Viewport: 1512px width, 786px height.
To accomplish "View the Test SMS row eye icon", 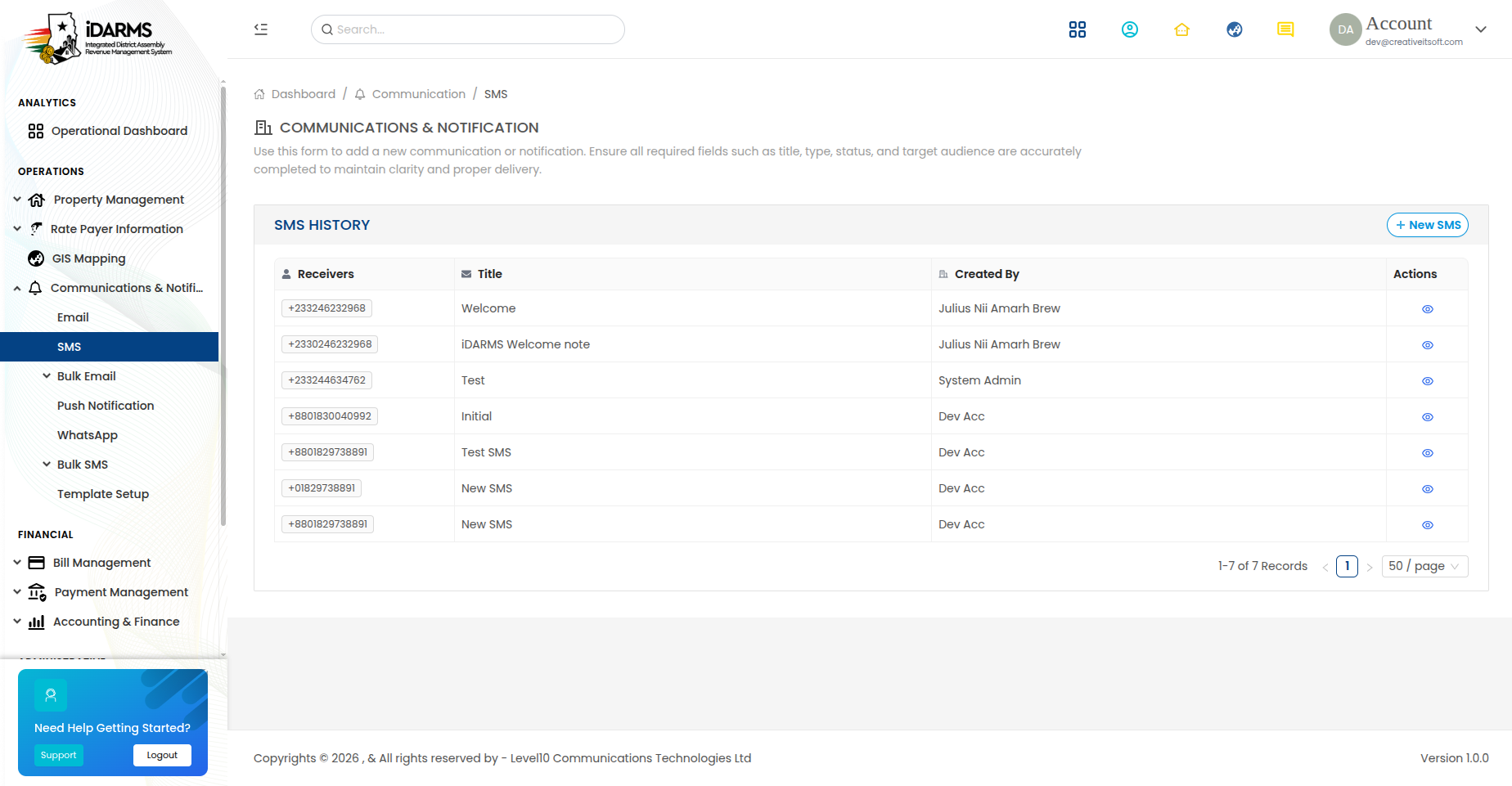I will tap(1428, 453).
